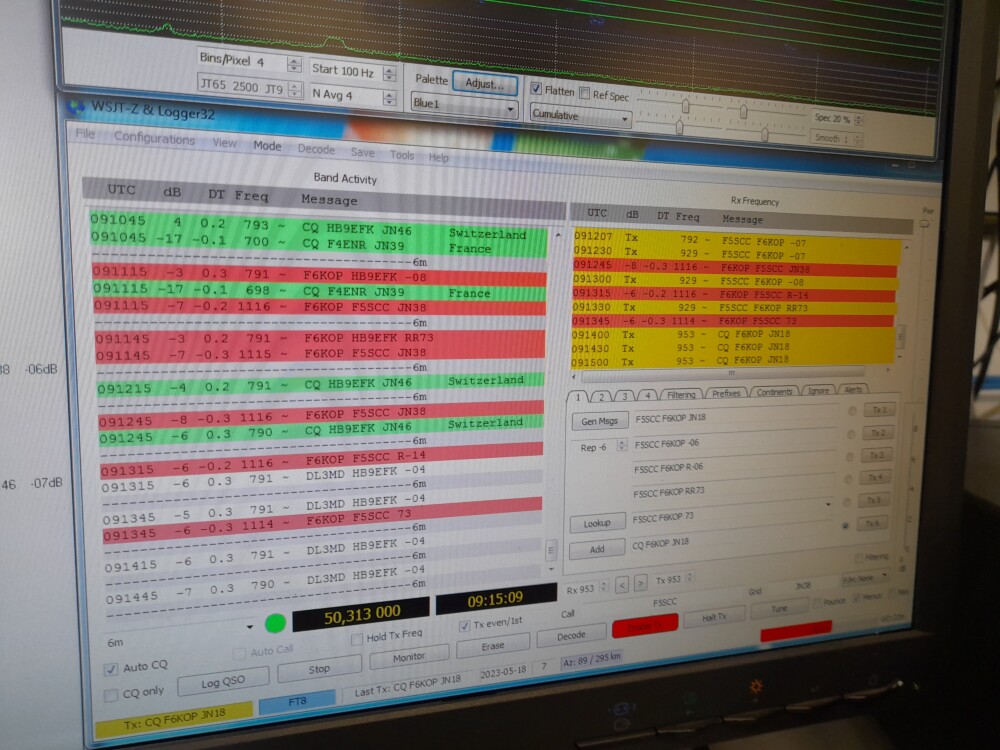Image resolution: width=1000 pixels, height=750 pixels.
Task: Open the Configurations menu
Action: click(x=154, y=138)
